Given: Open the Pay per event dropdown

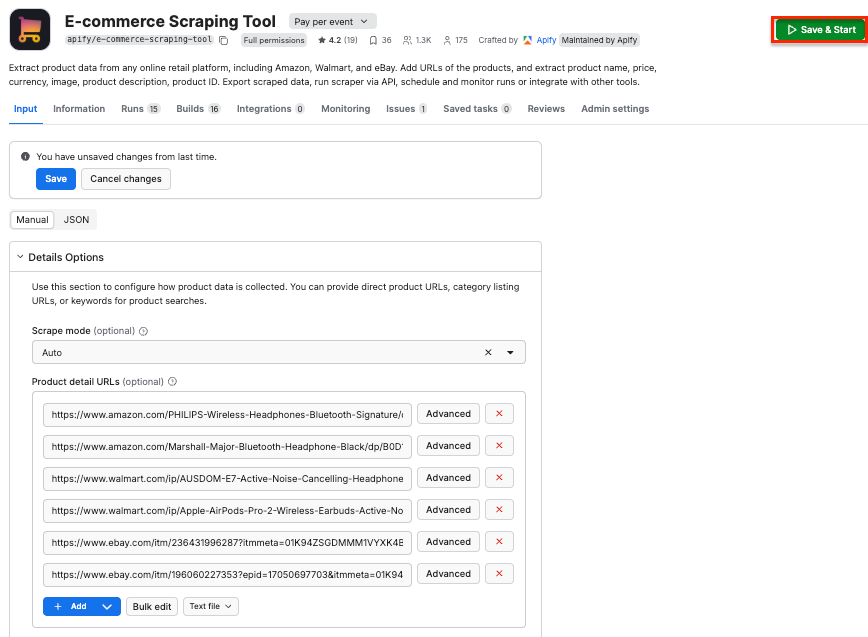Looking at the screenshot, I should point(331,21).
